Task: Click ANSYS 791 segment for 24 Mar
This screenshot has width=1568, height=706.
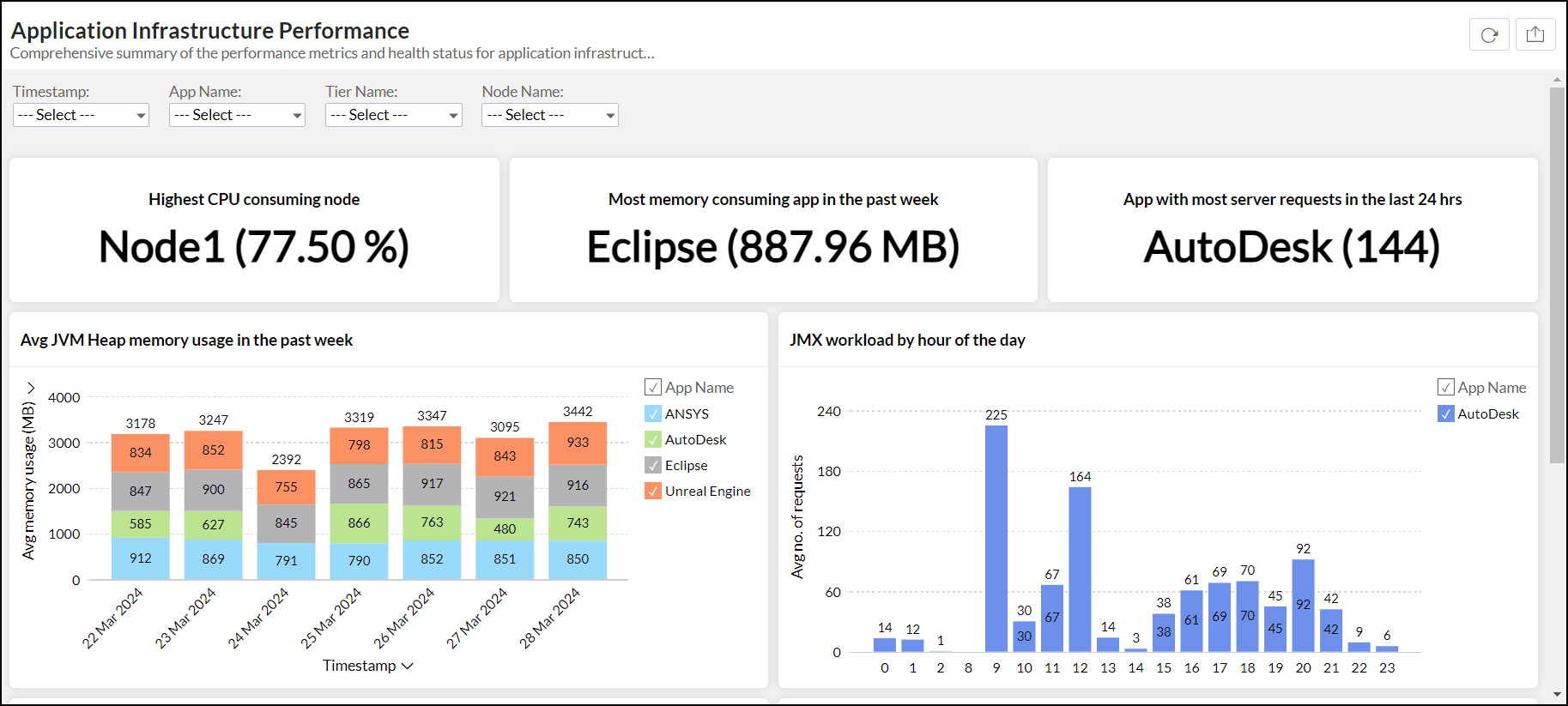Action: 287,562
